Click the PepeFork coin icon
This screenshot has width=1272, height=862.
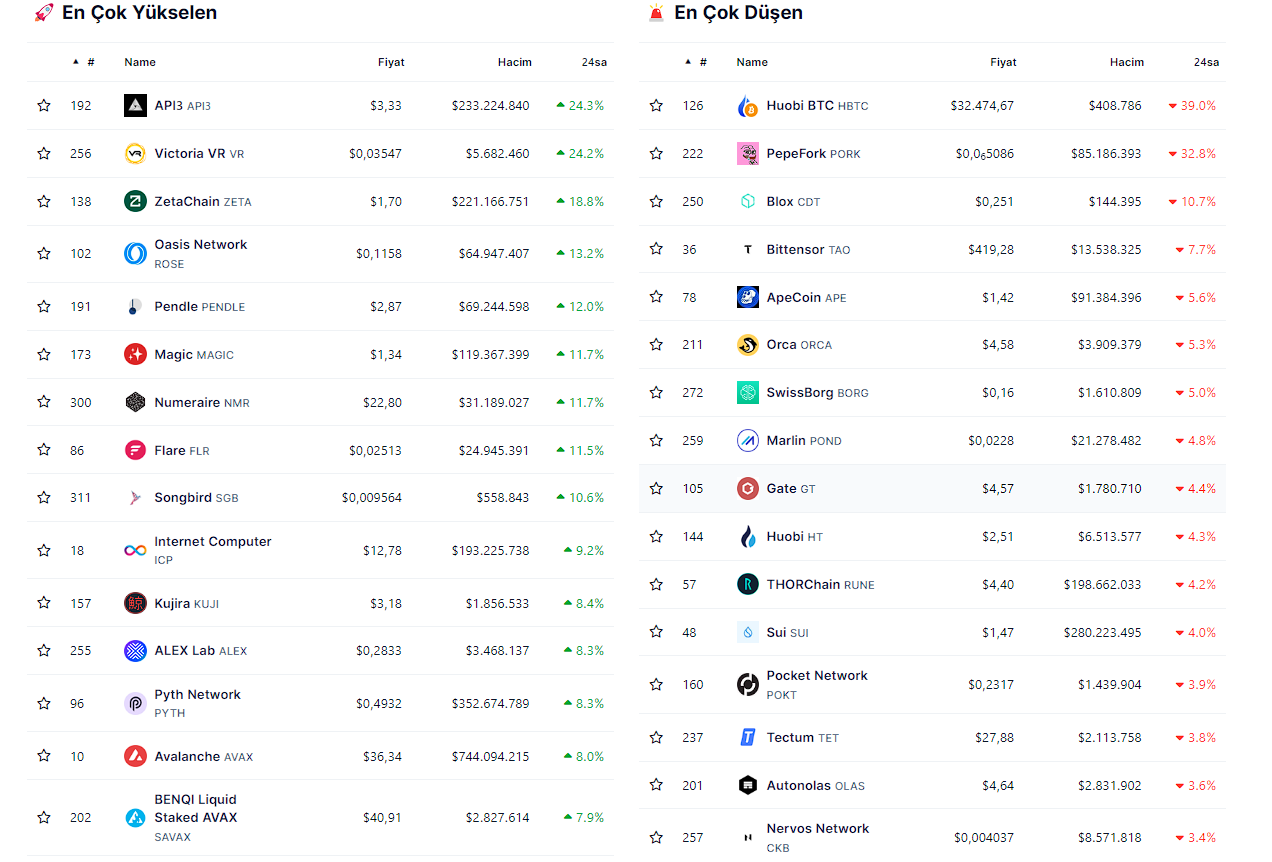[x=748, y=153]
